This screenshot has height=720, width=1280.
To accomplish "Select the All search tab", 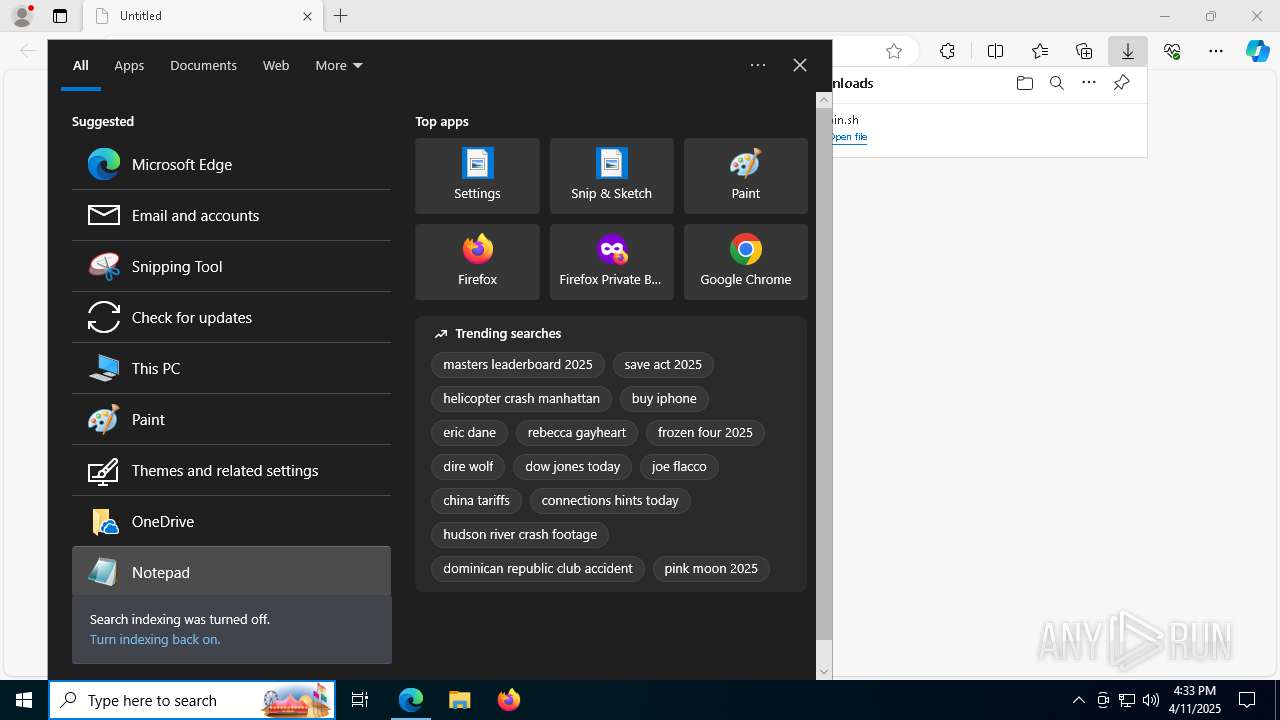I will 80,65.
